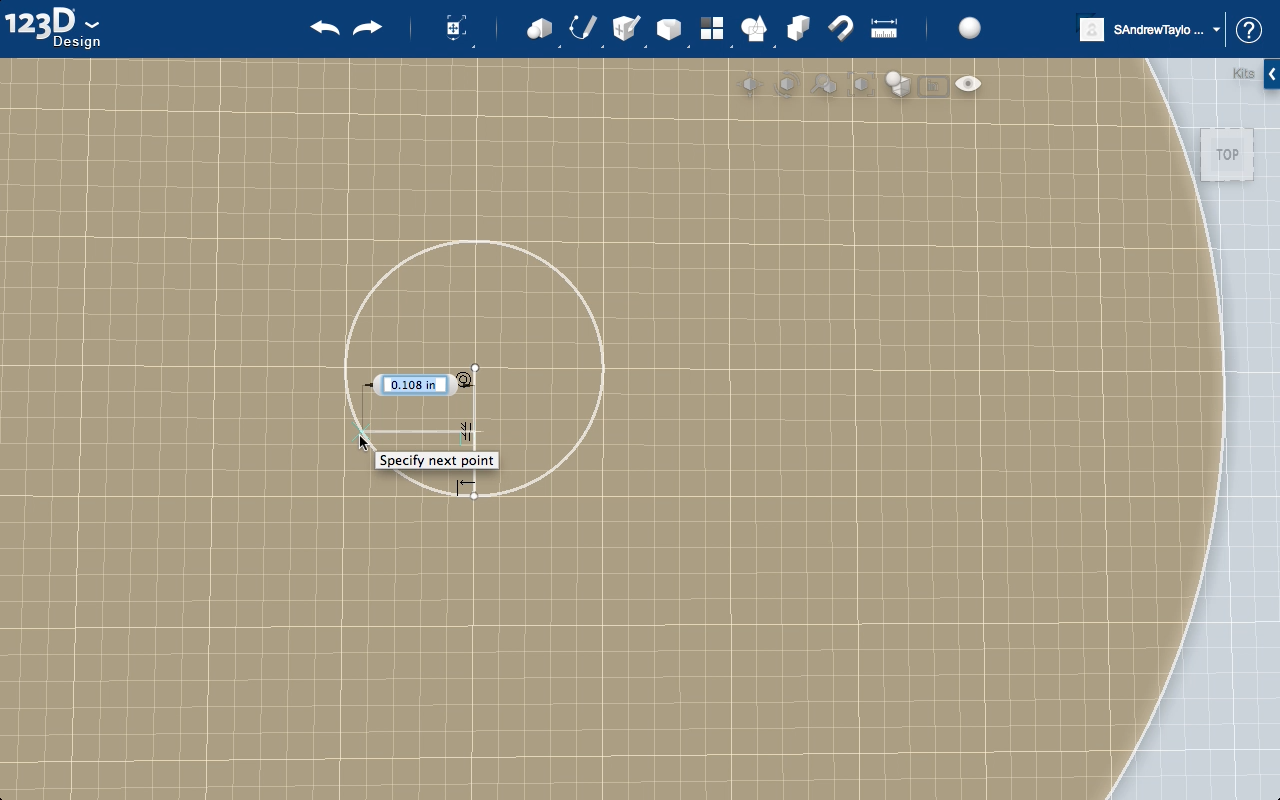The width and height of the screenshot is (1280, 800).
Task: Open the Sketch tool with pencil
Action: 583,28
